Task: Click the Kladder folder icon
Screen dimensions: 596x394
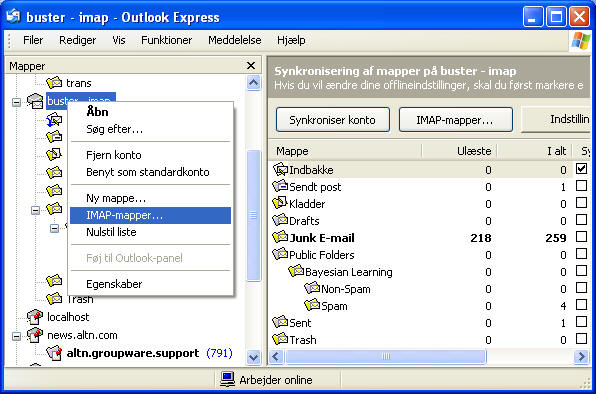Action: [281, 203]
